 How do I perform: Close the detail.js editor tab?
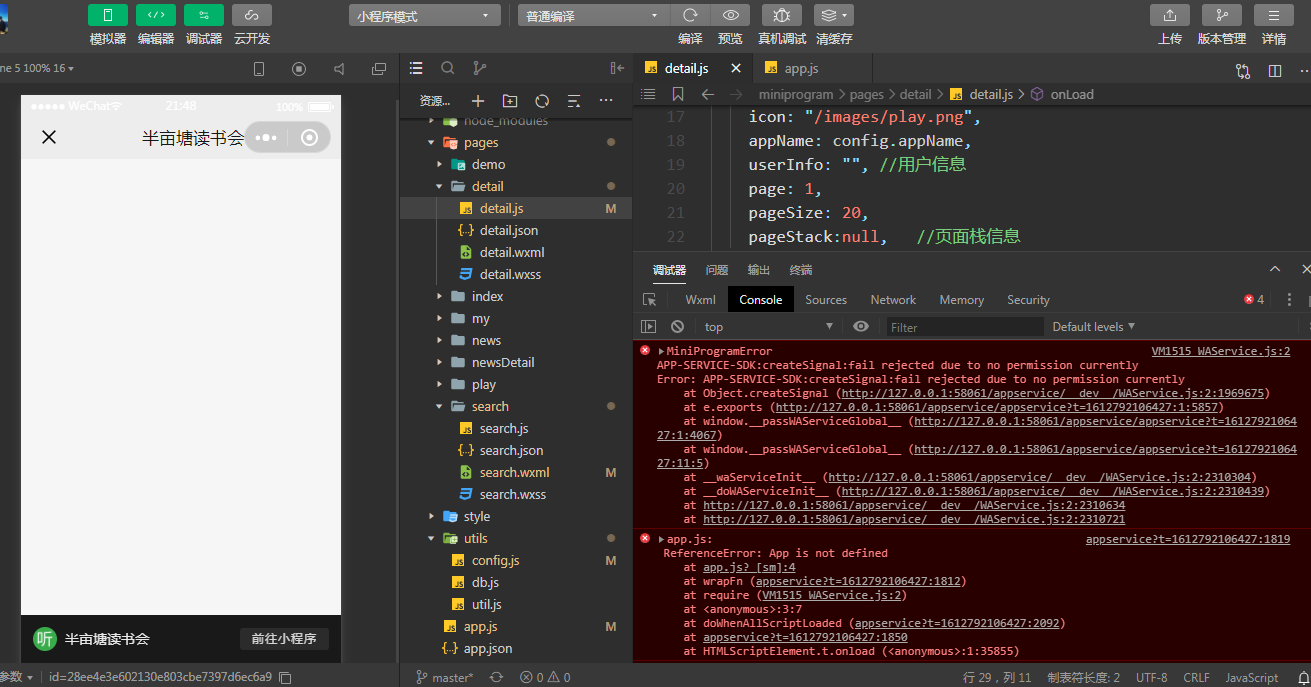click(x=736, y=69)
